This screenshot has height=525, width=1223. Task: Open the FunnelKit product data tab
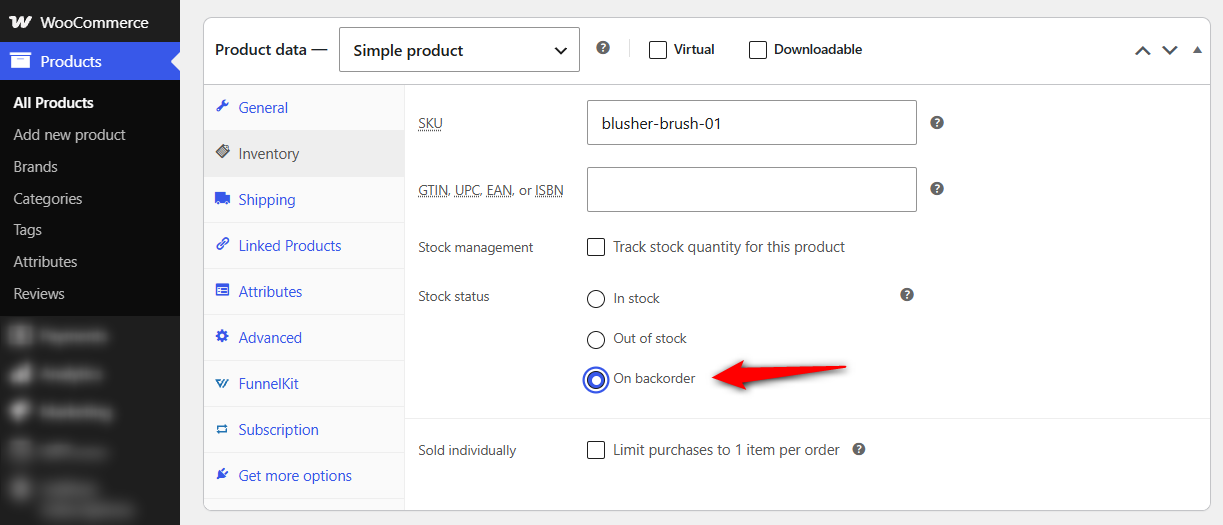(304, 384)
